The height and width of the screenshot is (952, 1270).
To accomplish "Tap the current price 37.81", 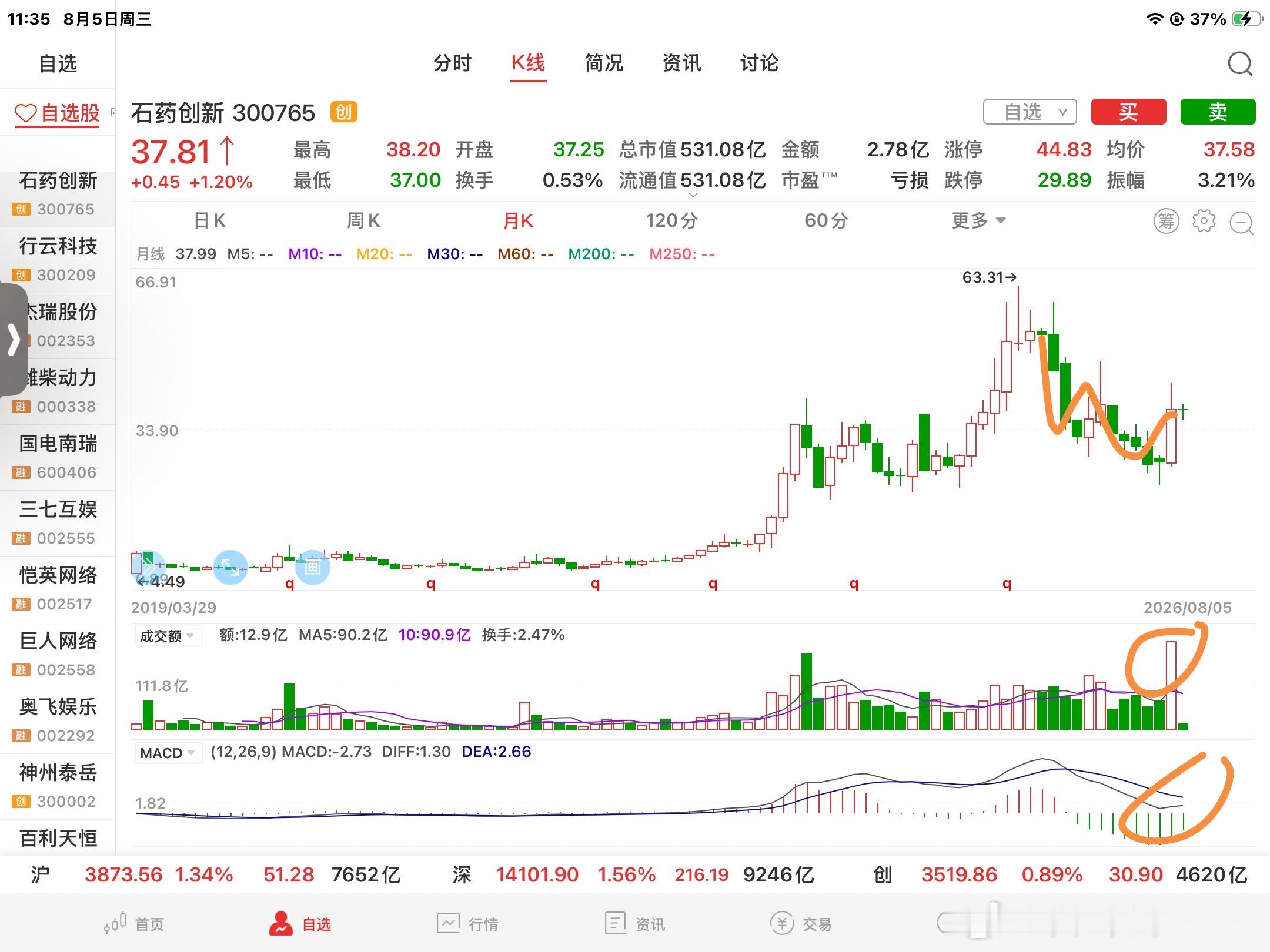I will click(171, 152).
